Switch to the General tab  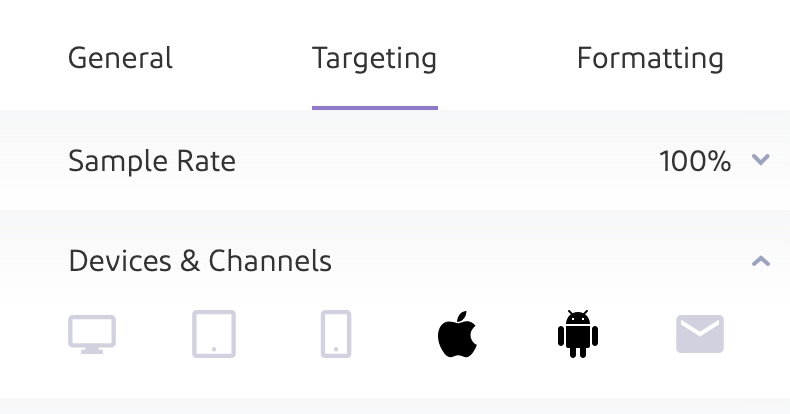(x=120, y=58)
